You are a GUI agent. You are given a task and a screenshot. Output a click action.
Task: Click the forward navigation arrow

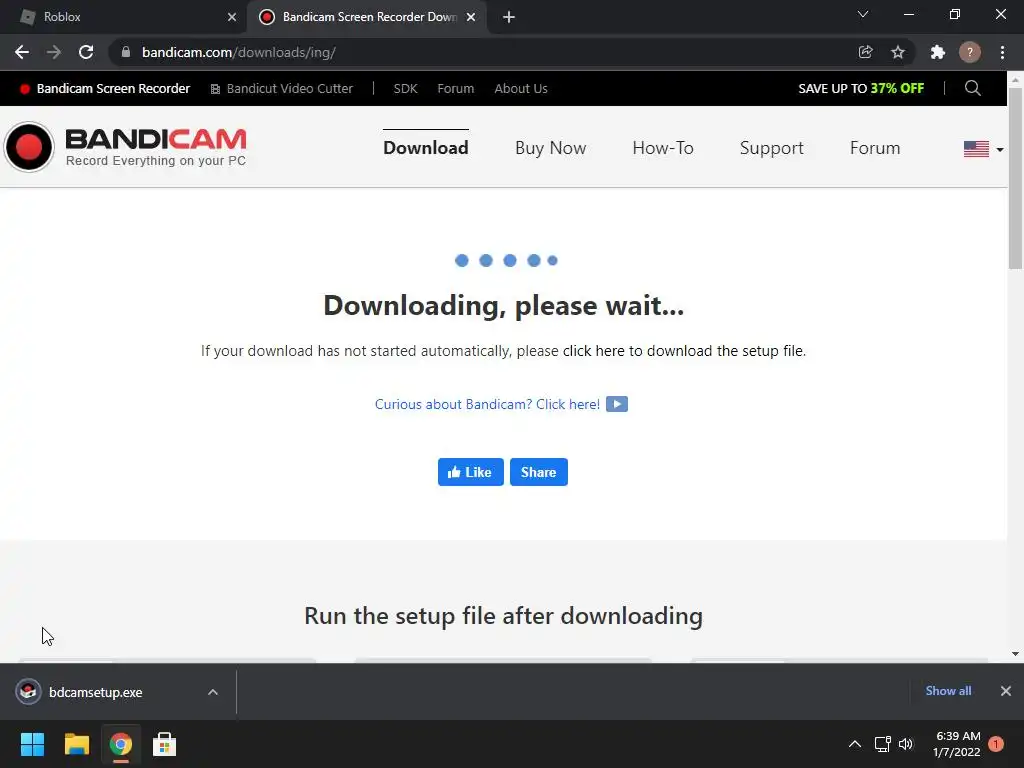54,52
